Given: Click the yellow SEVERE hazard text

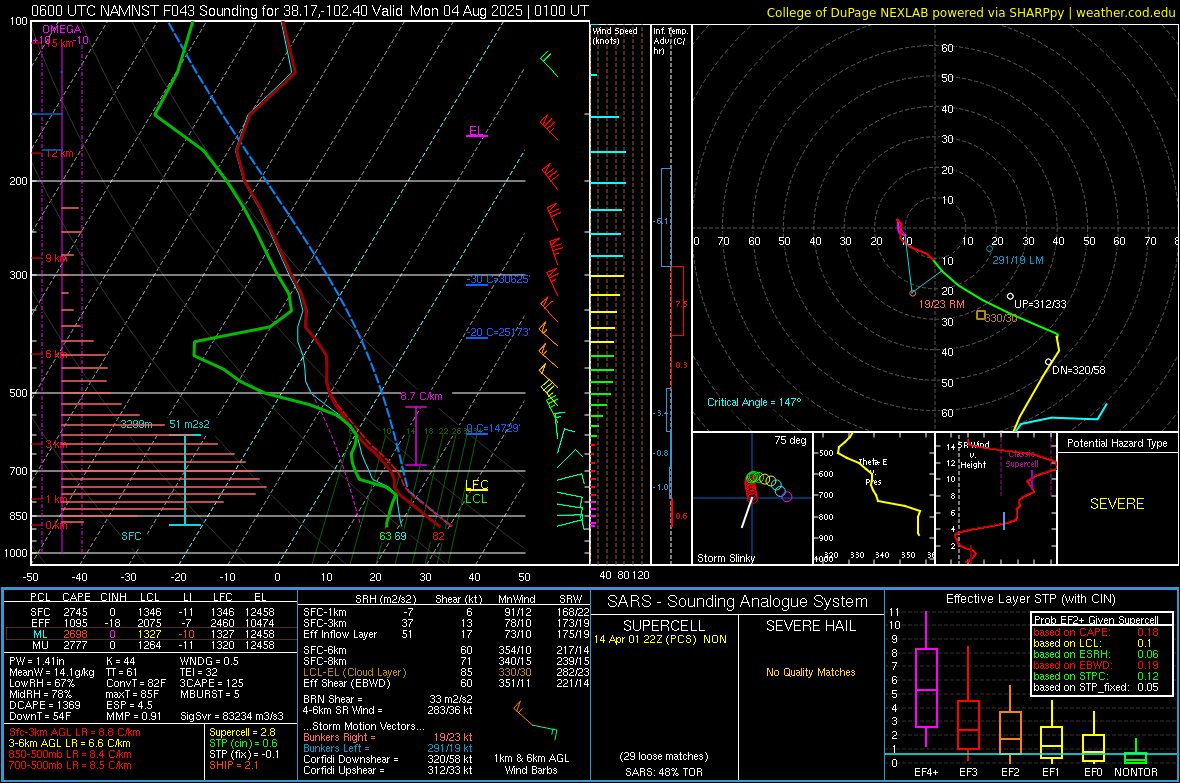Looking at the screenshot, I should (1117, 504).
